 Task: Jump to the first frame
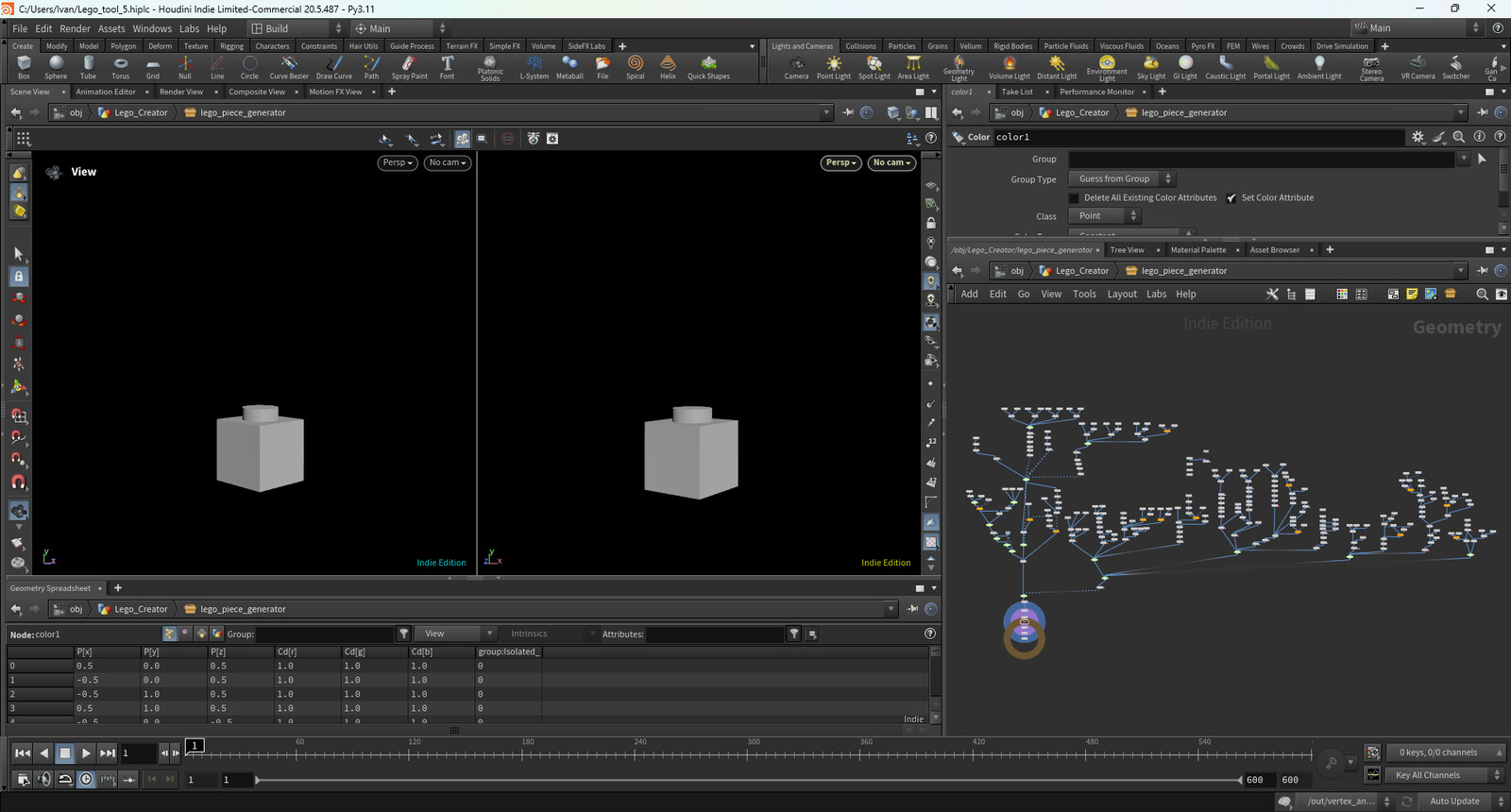pyautogui.click(x=22, y=753)
